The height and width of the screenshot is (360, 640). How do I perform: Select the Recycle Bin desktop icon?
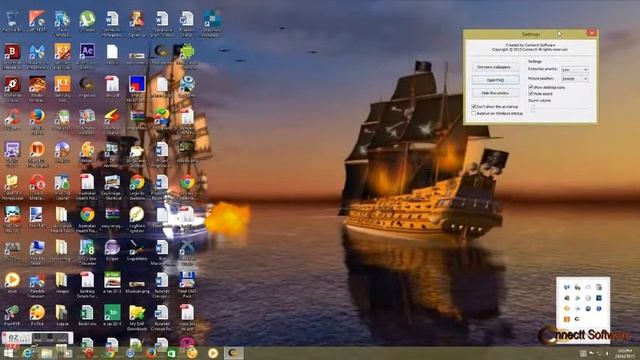click(12, 22)
